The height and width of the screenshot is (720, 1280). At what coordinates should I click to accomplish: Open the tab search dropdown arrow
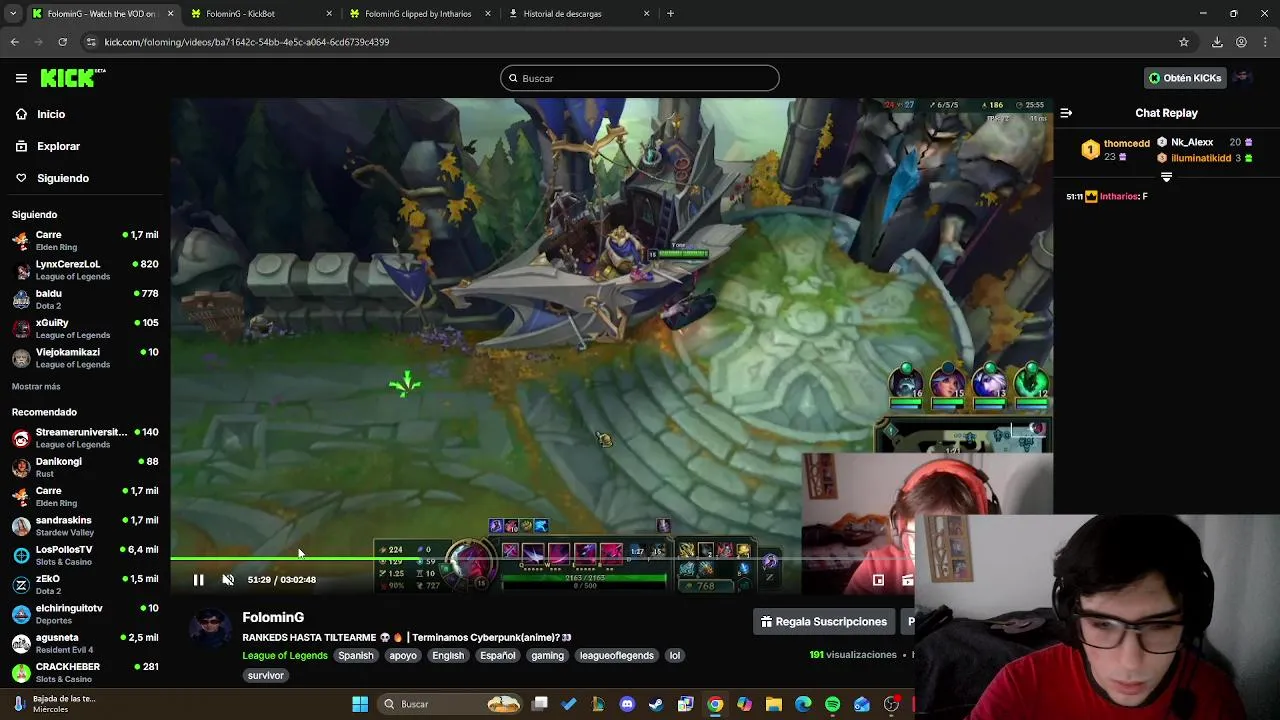pos(13,14)
